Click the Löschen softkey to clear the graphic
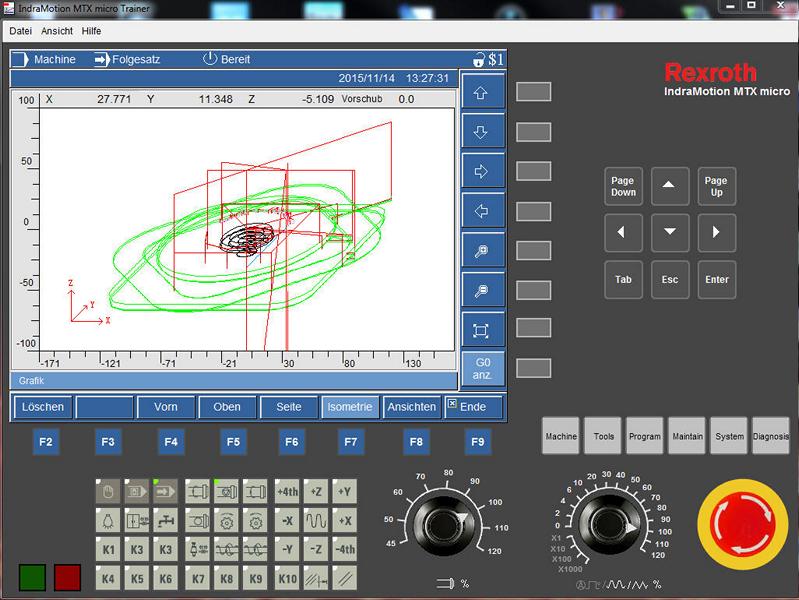Viewport: 799px width, 600px height. (x=43, y=407)
